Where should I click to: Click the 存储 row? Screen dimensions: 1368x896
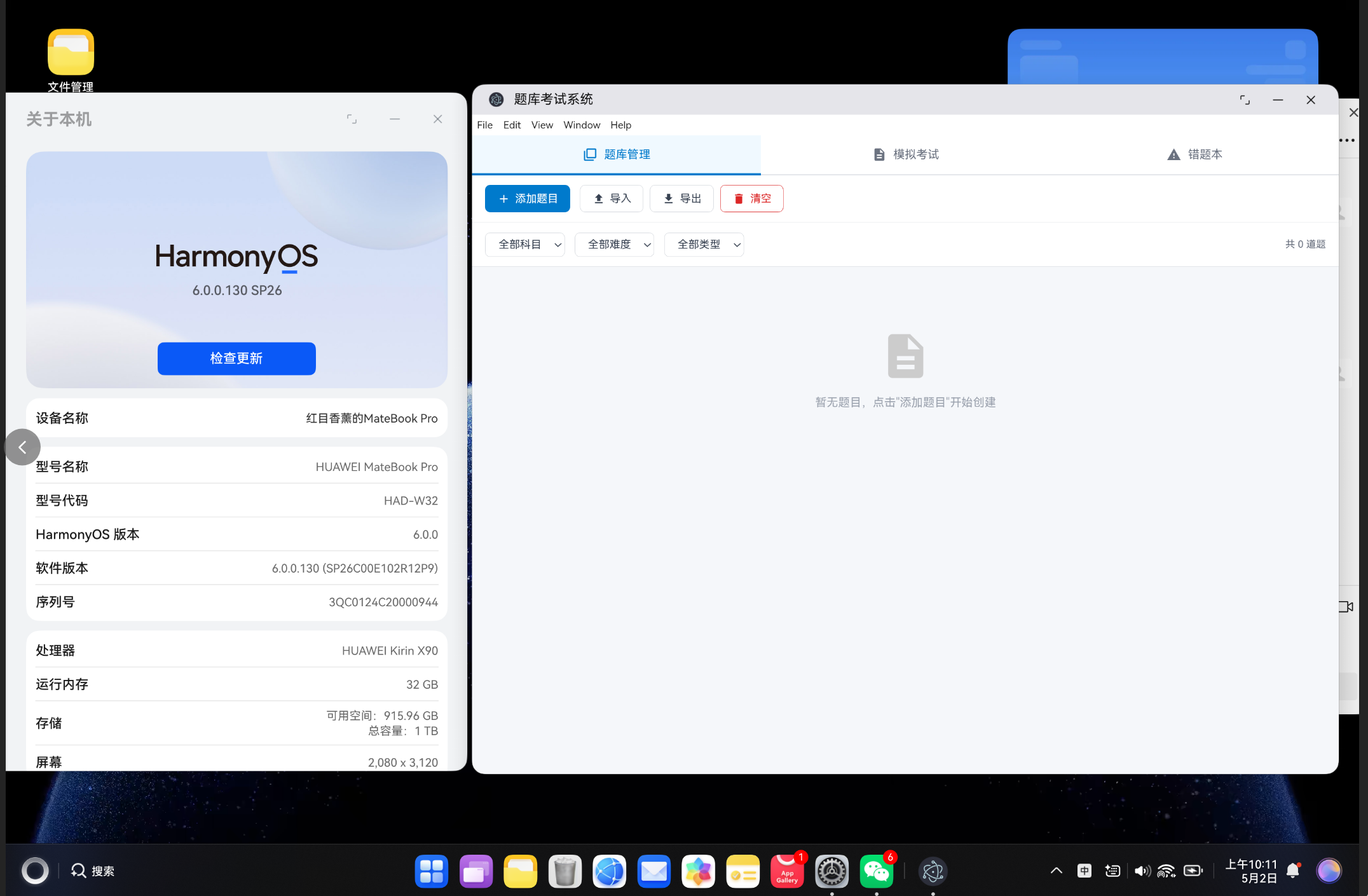pos(236,723)
